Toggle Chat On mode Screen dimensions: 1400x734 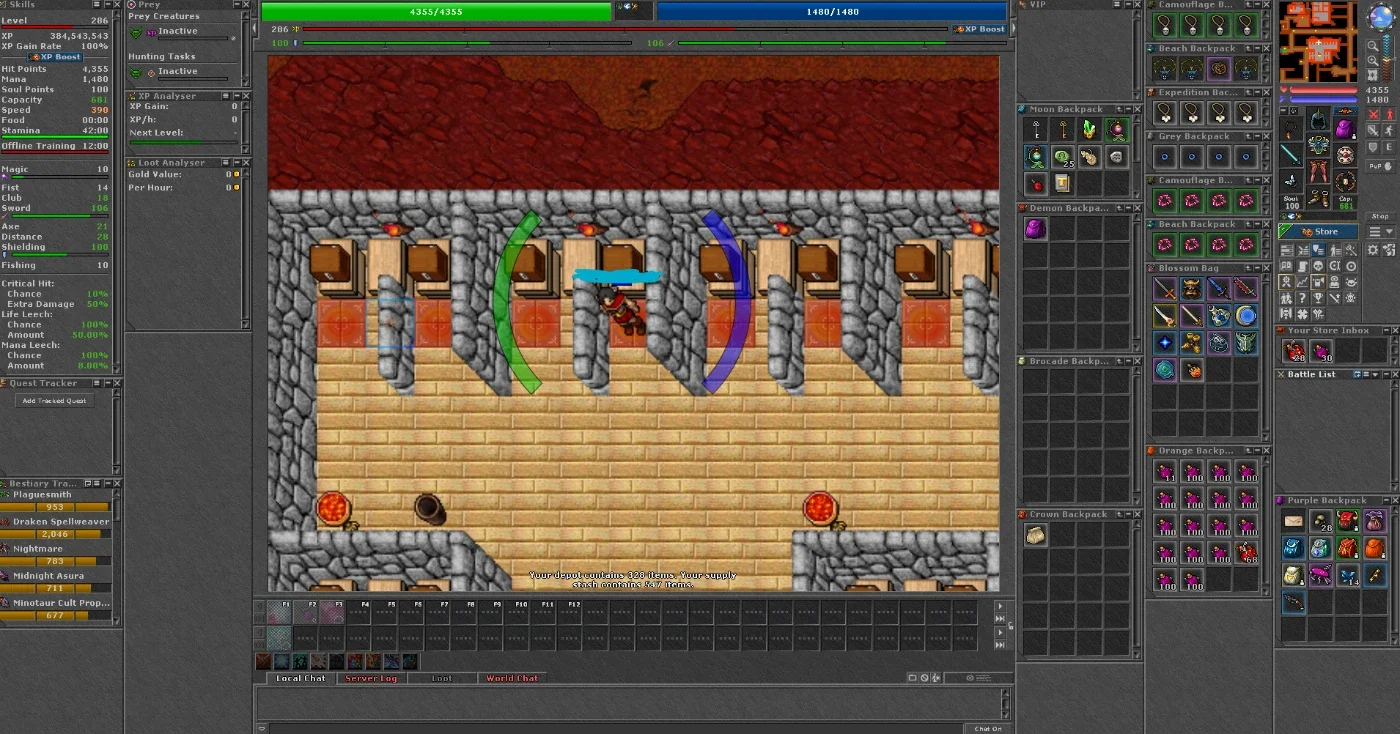coord(988,728)
